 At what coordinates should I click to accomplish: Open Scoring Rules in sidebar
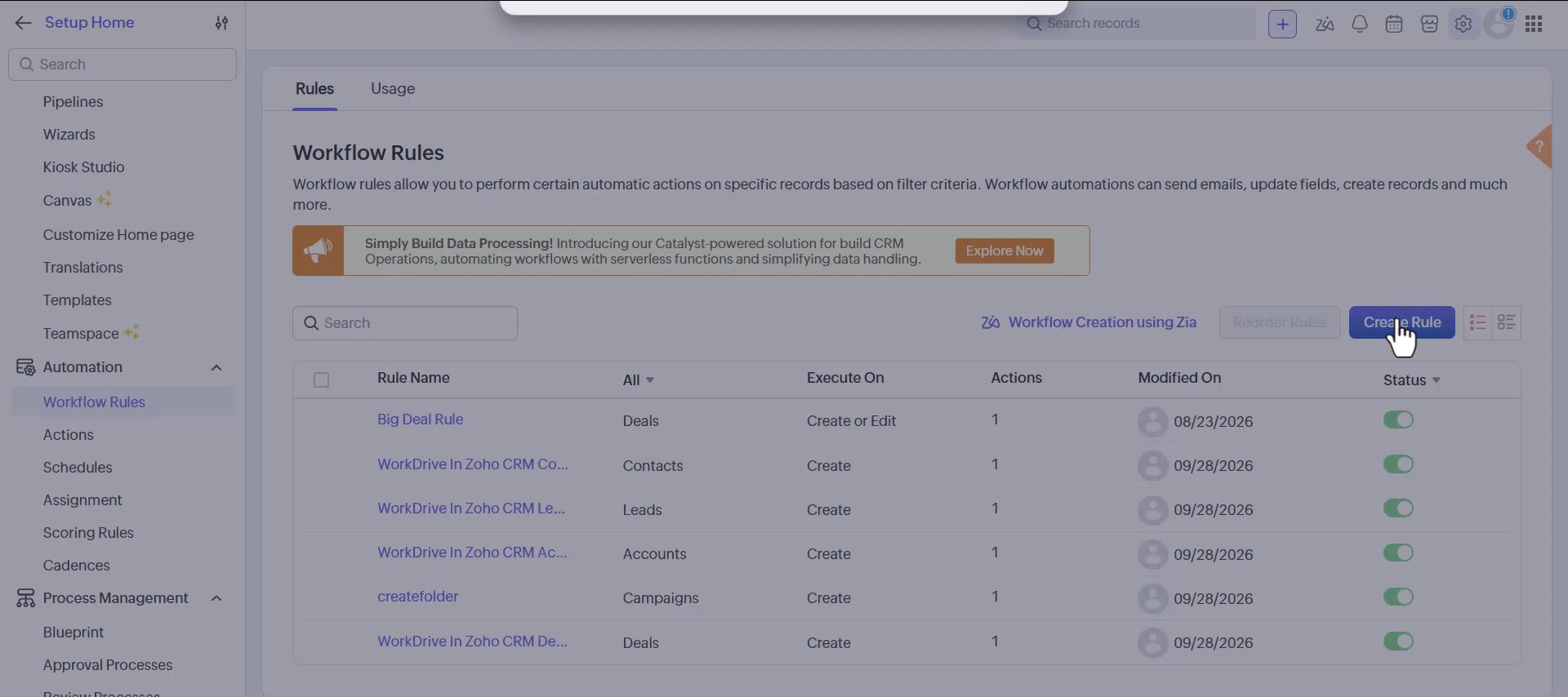[88, 533]
